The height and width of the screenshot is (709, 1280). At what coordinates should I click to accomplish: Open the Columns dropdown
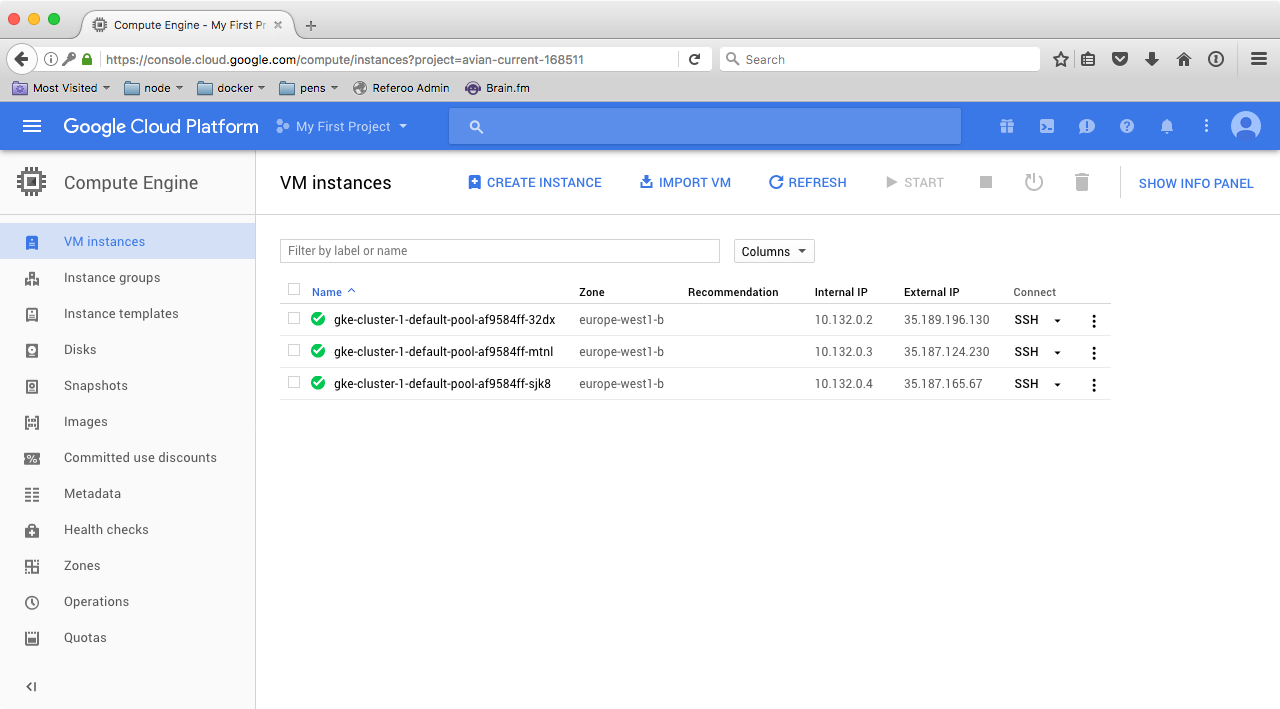click(x=774, y=251)
